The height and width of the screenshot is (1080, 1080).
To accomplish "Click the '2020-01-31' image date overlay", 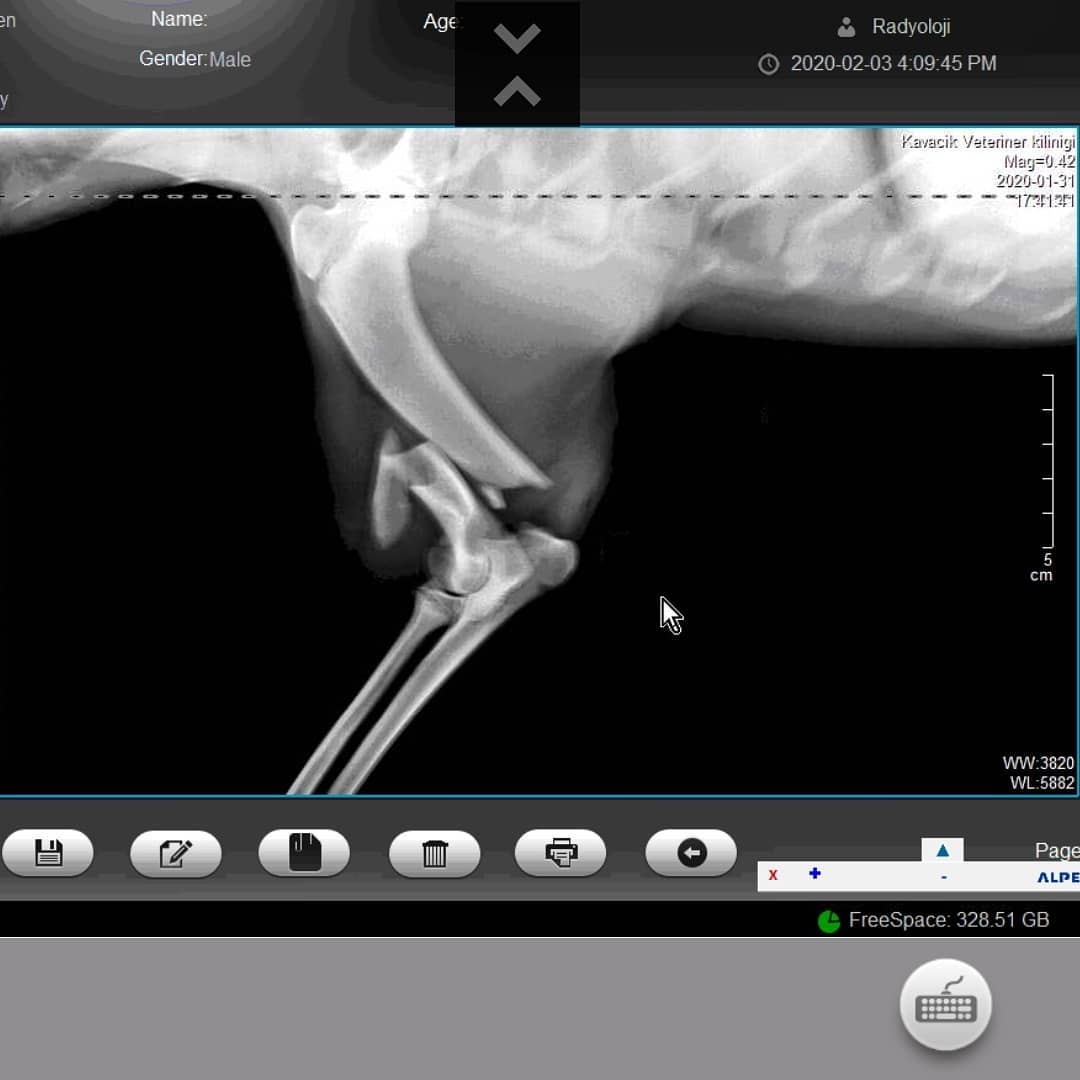I will 1035,180.
